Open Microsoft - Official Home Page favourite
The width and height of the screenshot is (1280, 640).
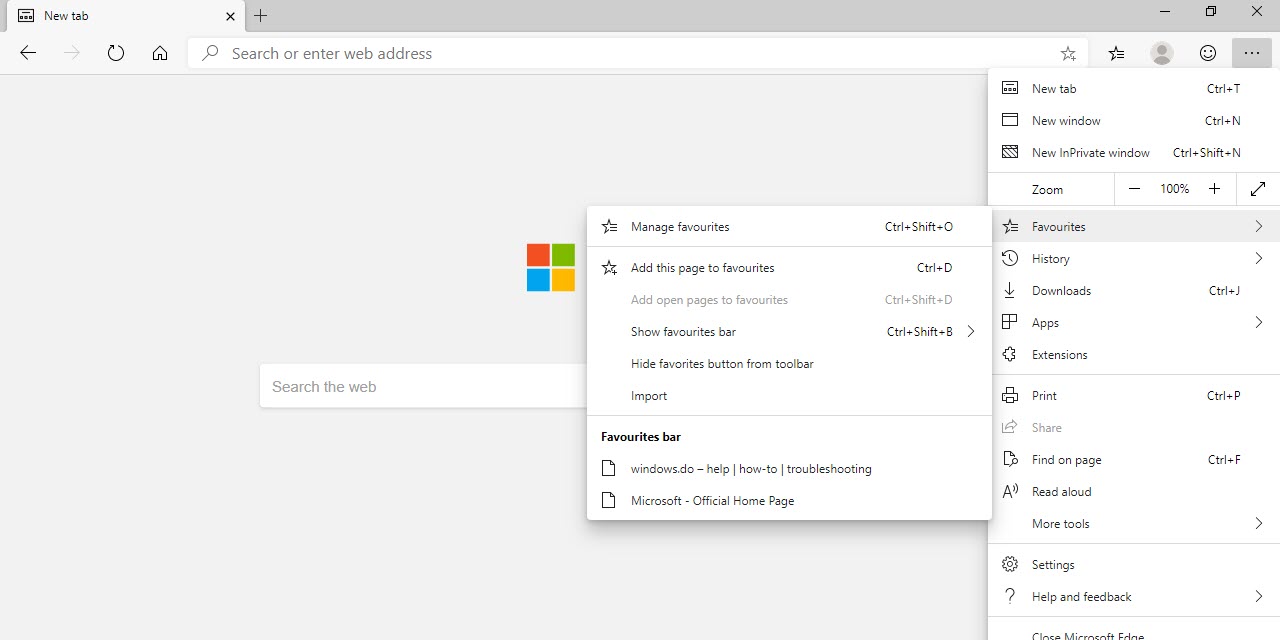[x=712, y=501]
